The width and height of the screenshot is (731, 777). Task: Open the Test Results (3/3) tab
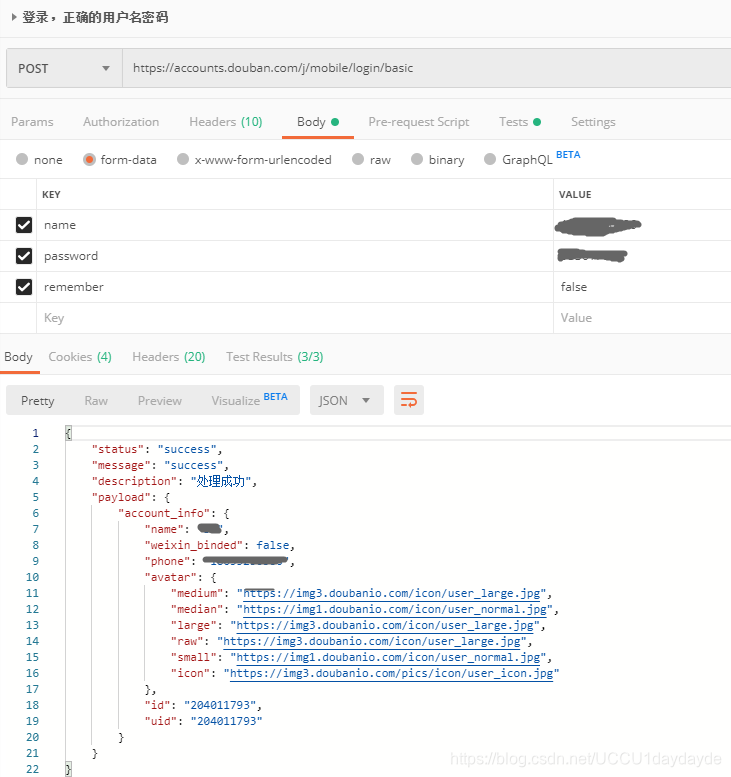pos(275,357)
